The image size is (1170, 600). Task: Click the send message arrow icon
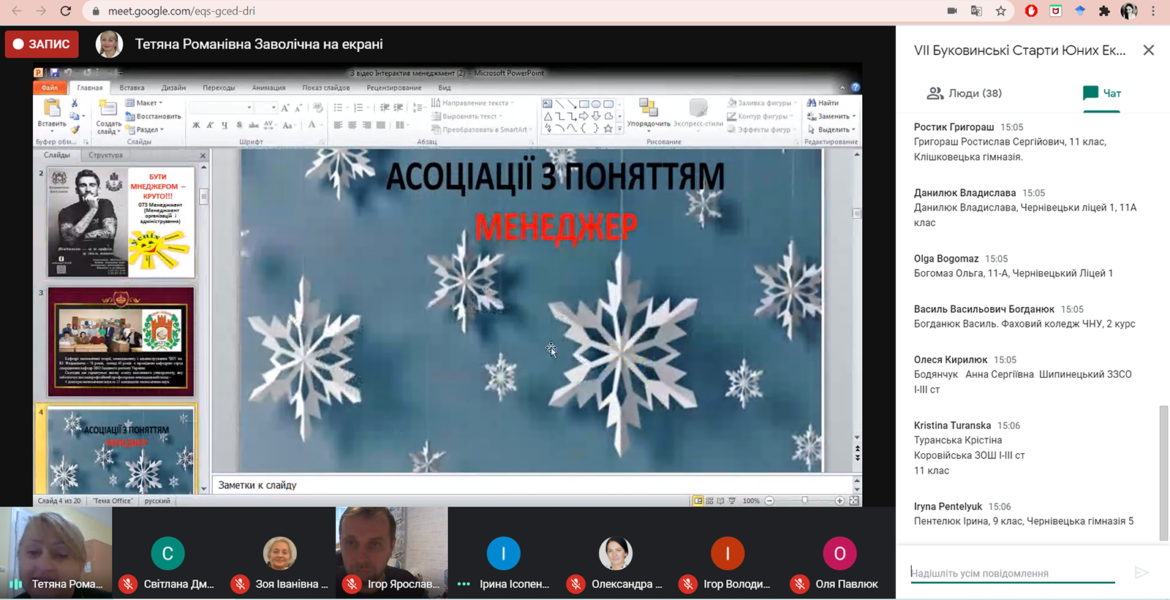pos(1141,572)
